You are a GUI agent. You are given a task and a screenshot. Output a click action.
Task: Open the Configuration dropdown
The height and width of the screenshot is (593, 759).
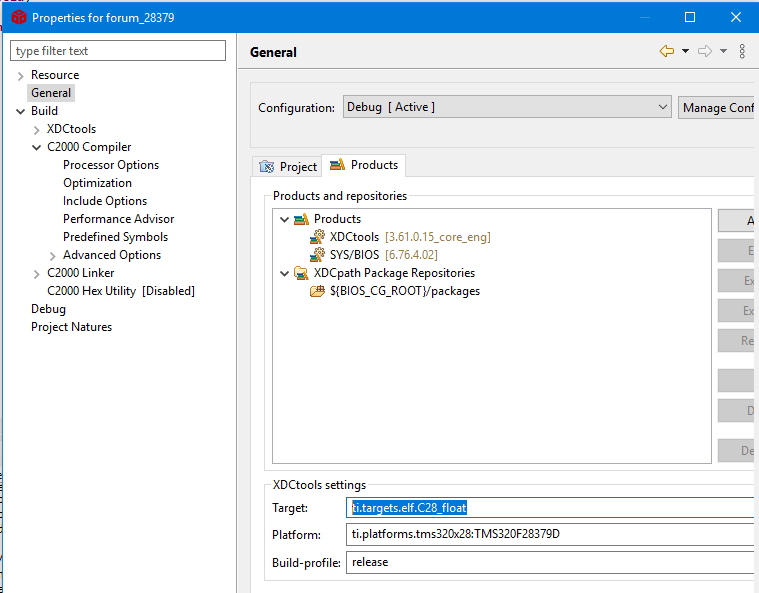pos(506,107)
